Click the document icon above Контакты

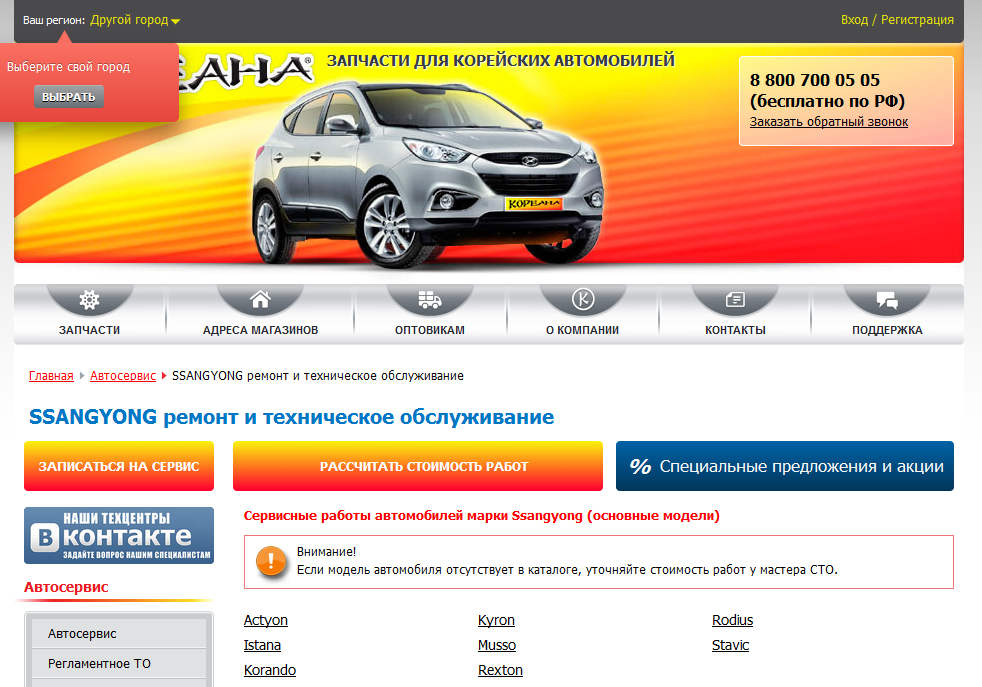tap(735, 300)
